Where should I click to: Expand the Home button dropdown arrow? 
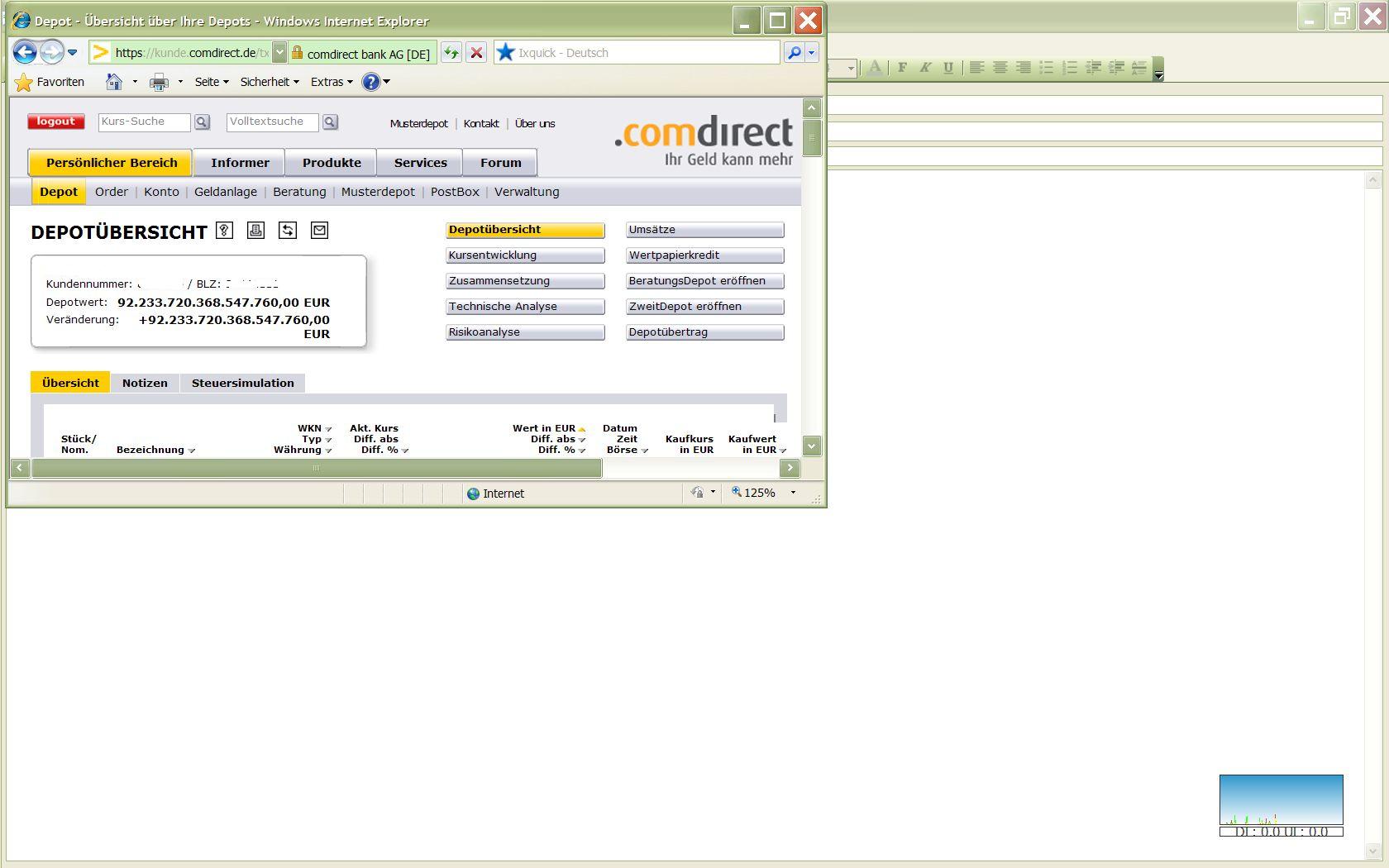click(135, 82)
